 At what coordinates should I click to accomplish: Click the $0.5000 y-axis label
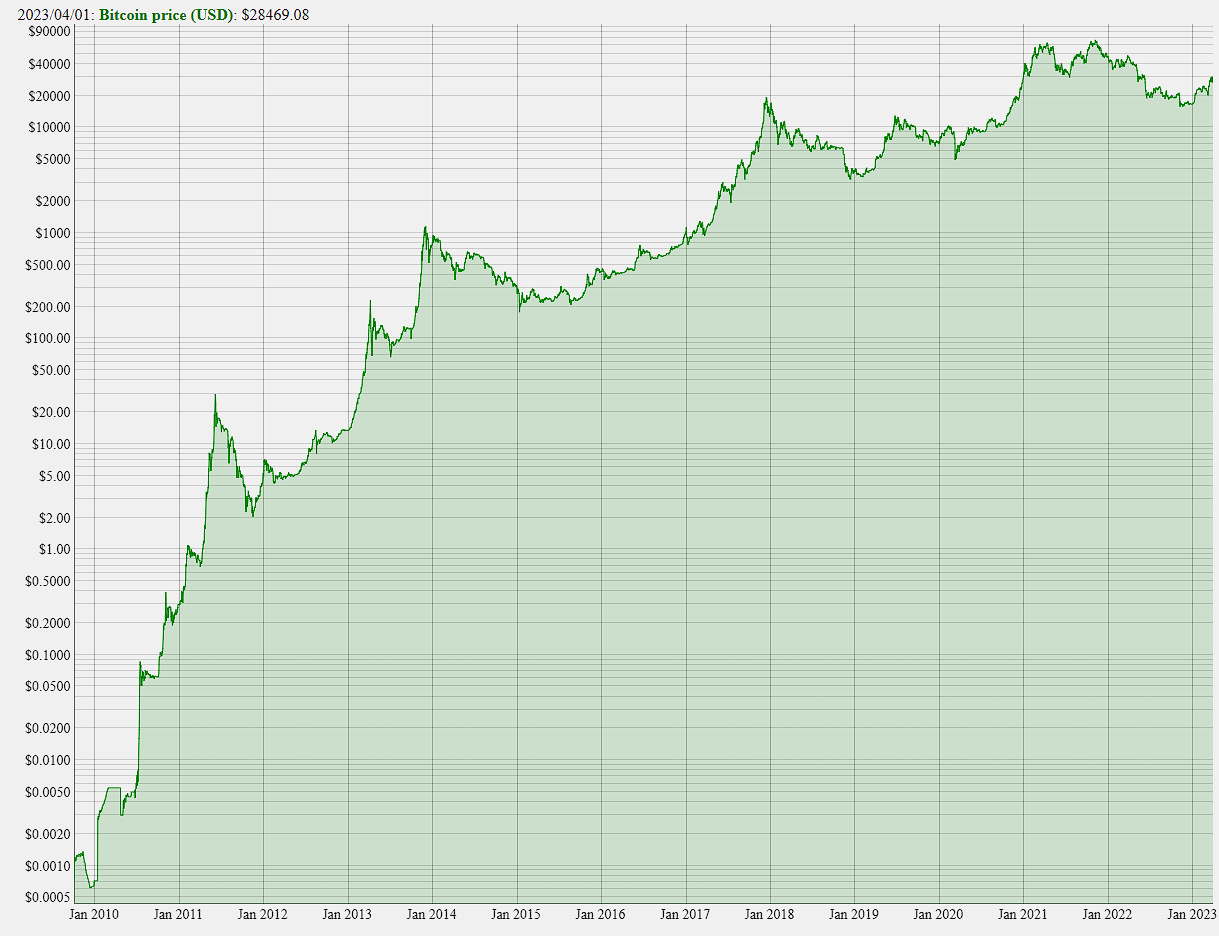click(x=48, y=581)
